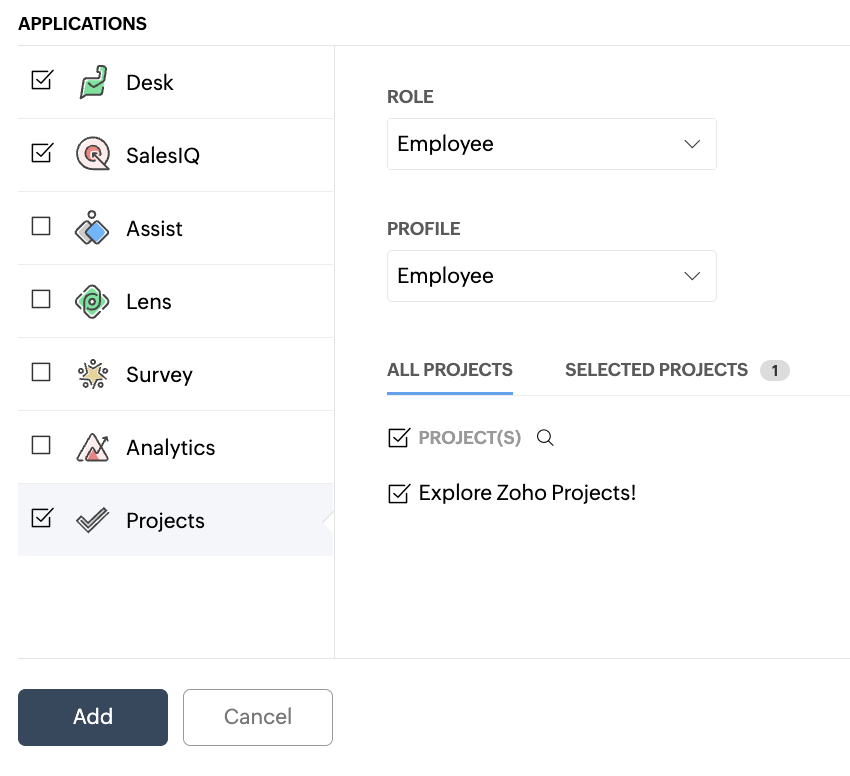850x776 pixels.
Task: Click the SalesIQ application icon
Action: 93,155
